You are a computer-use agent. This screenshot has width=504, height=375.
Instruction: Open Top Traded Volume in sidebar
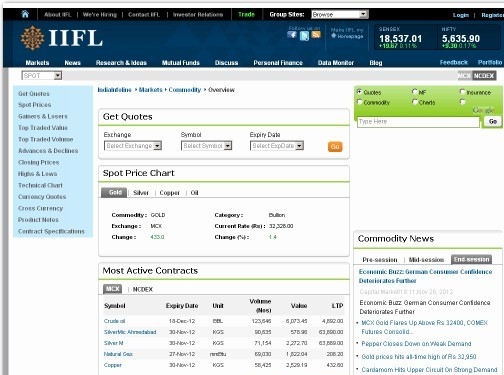click(46, 139)
